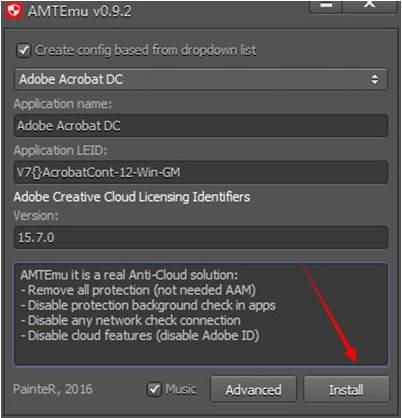Close the AMTEmu window

point(369,6)
